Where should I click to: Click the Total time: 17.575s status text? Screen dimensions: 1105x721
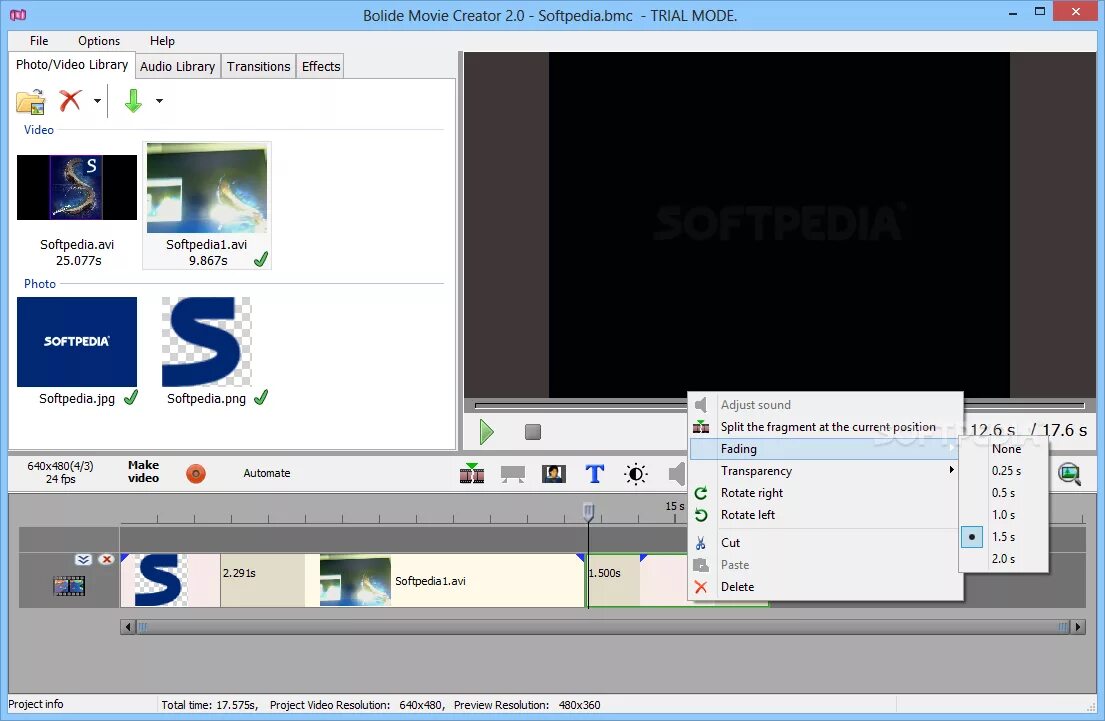point(209,705)
